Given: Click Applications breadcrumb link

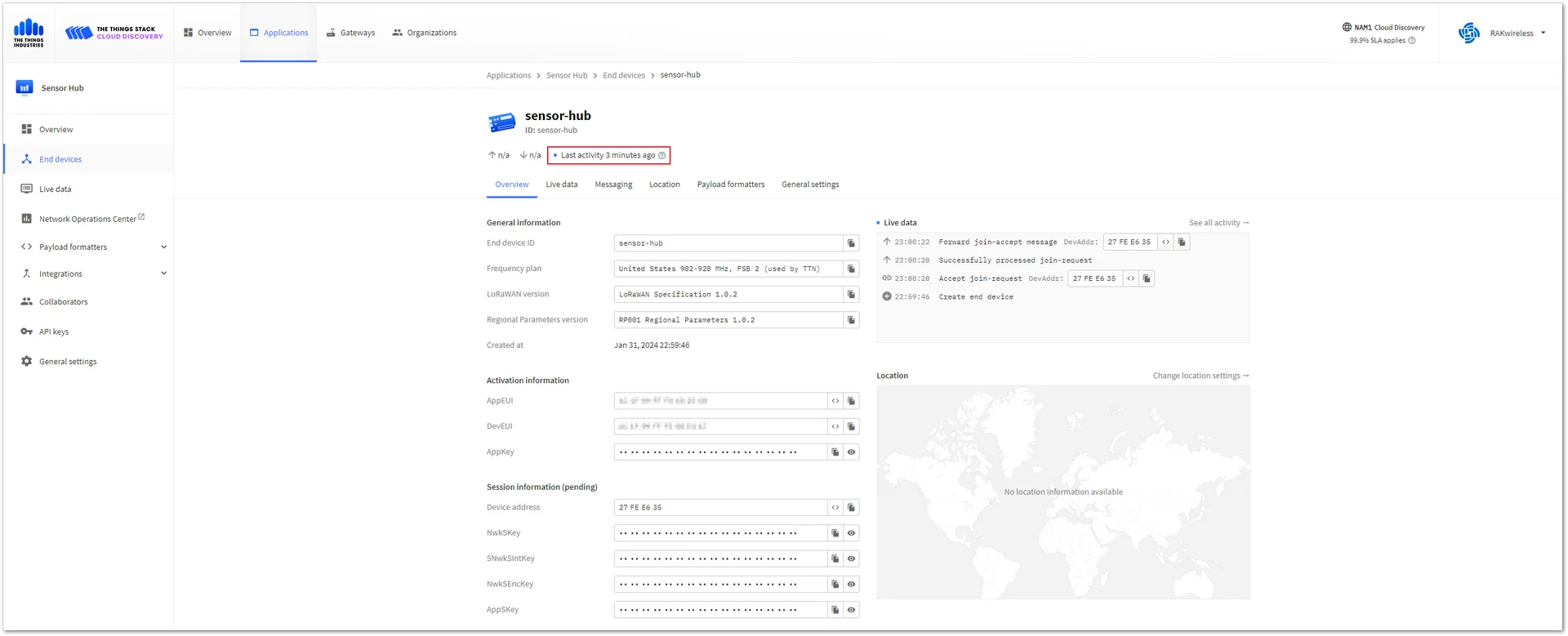Looking at the screenshot, I should coord(509,76).
